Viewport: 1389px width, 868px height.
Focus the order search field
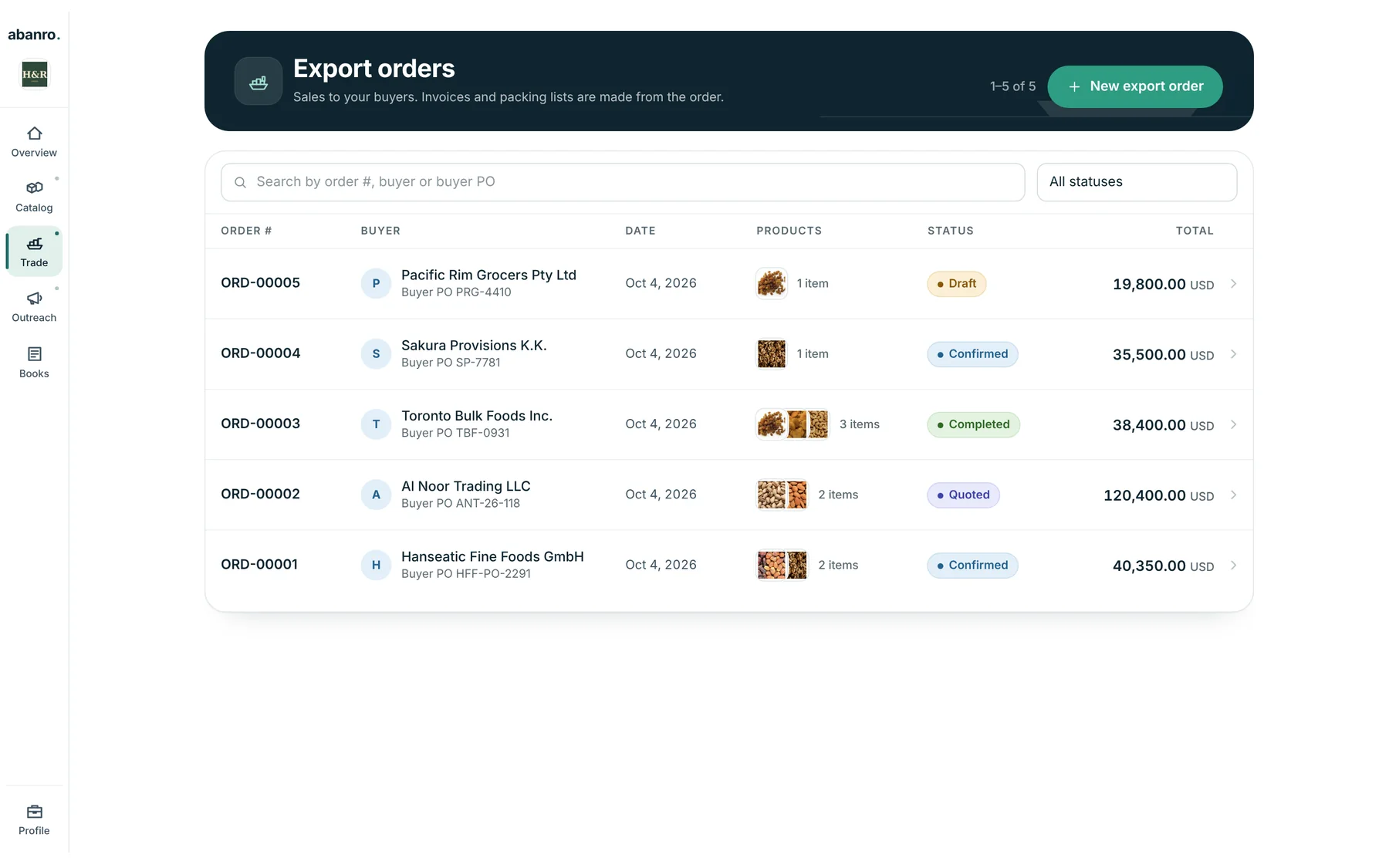point(623,182)
